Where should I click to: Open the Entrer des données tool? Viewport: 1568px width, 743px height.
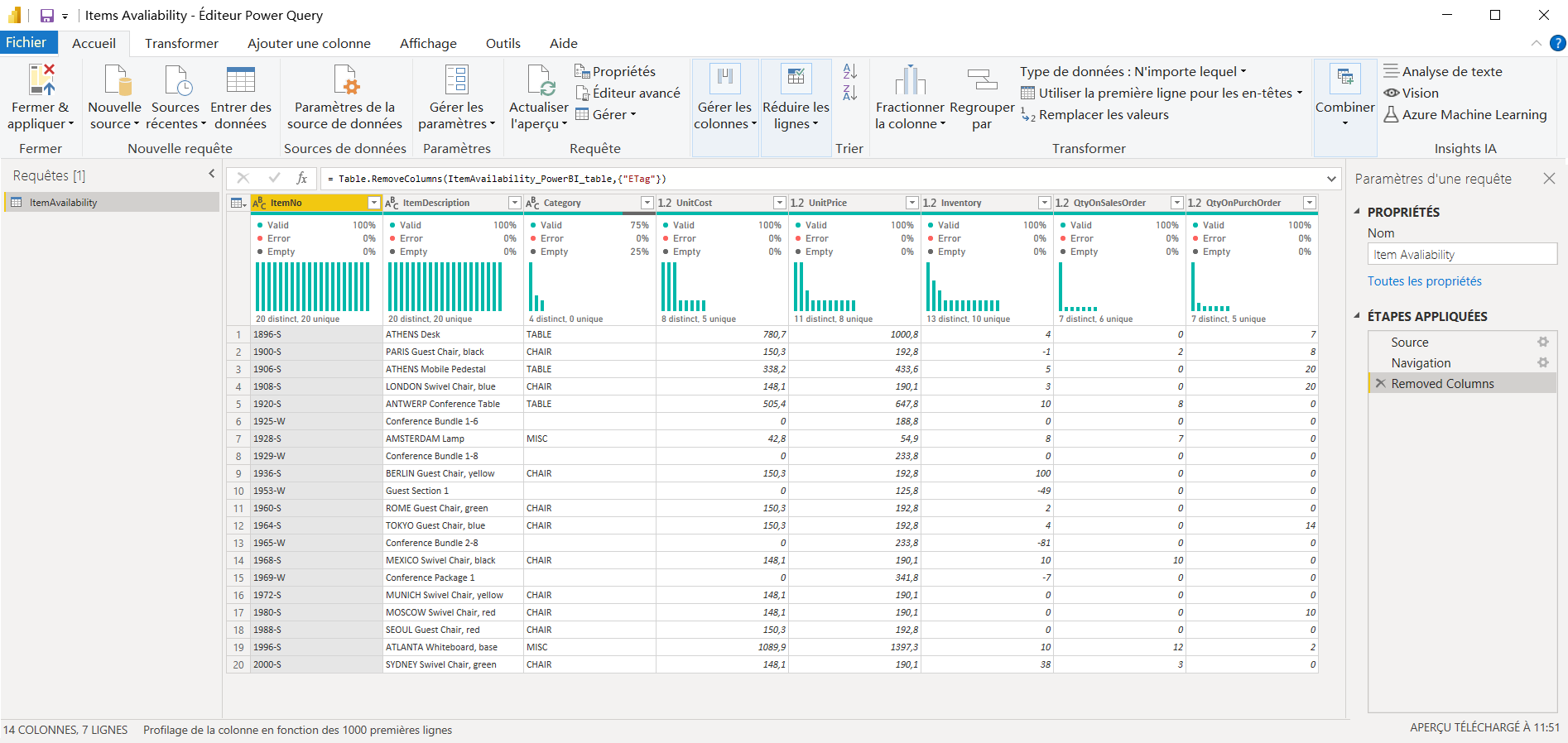pos(240,80)
